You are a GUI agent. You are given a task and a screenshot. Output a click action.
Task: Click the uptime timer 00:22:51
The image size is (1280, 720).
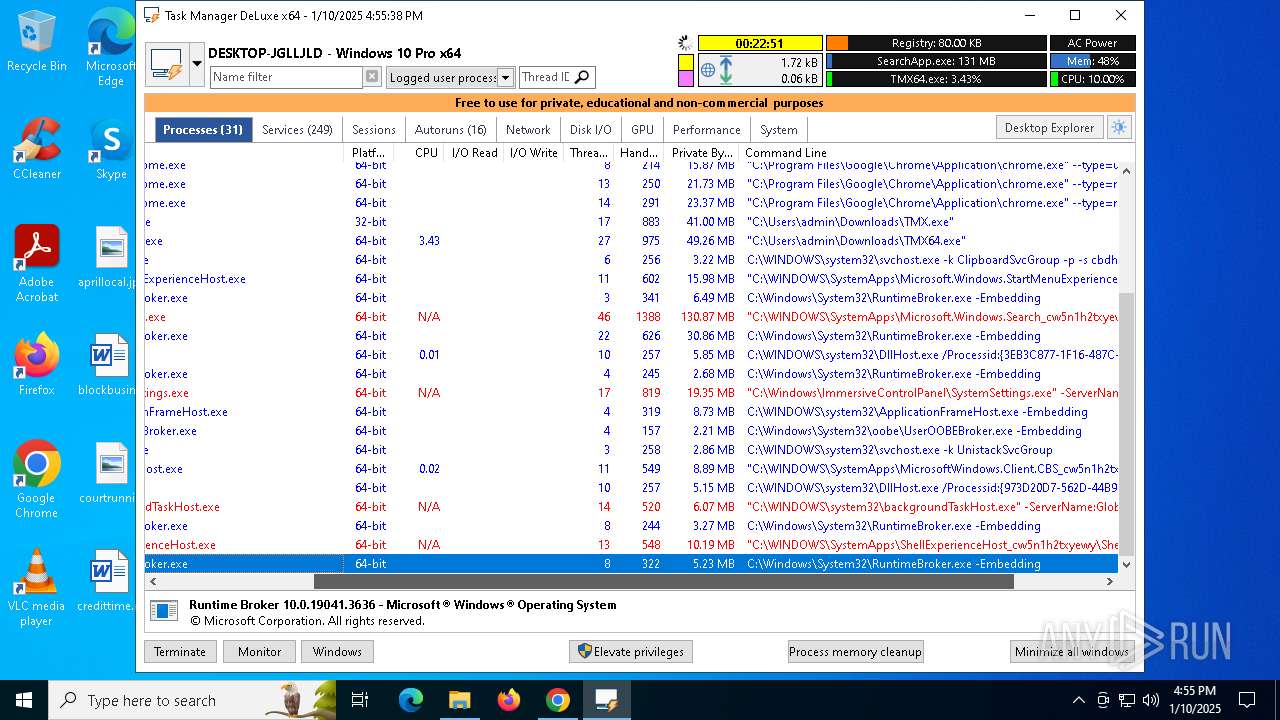click(760, 43)
